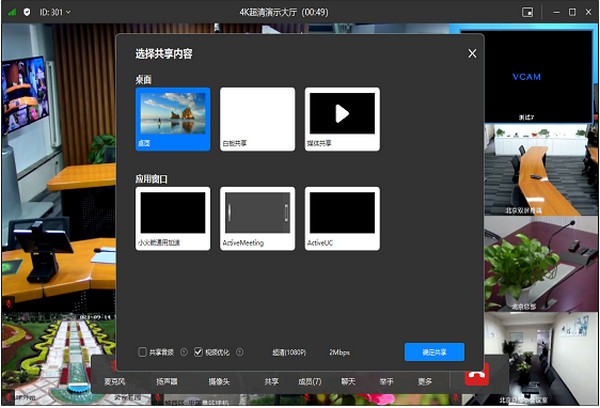Check the green signal strength icon

pos(12,12)
